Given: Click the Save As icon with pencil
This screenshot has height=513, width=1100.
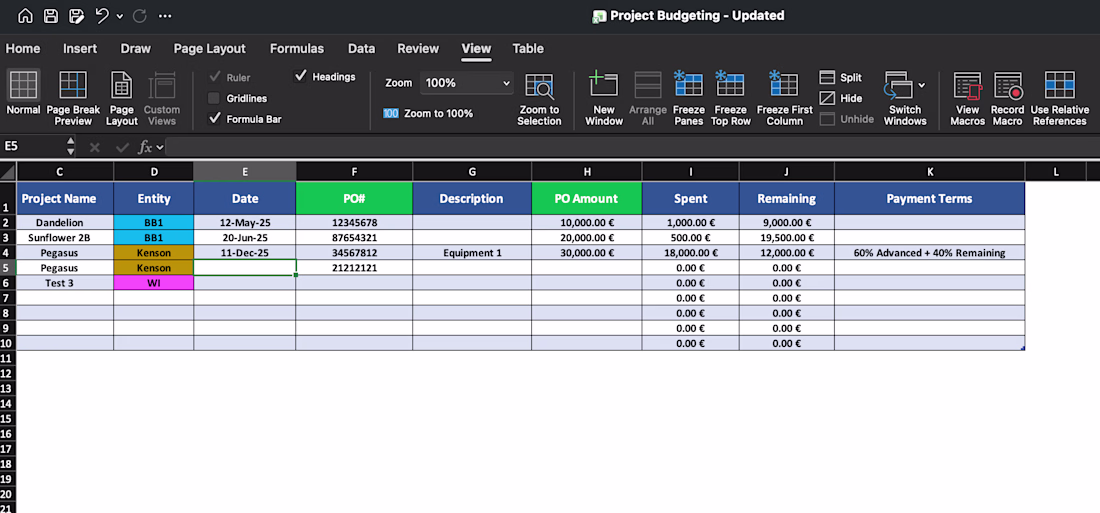Looking at the screenshot, I should [x=76, y=15].
